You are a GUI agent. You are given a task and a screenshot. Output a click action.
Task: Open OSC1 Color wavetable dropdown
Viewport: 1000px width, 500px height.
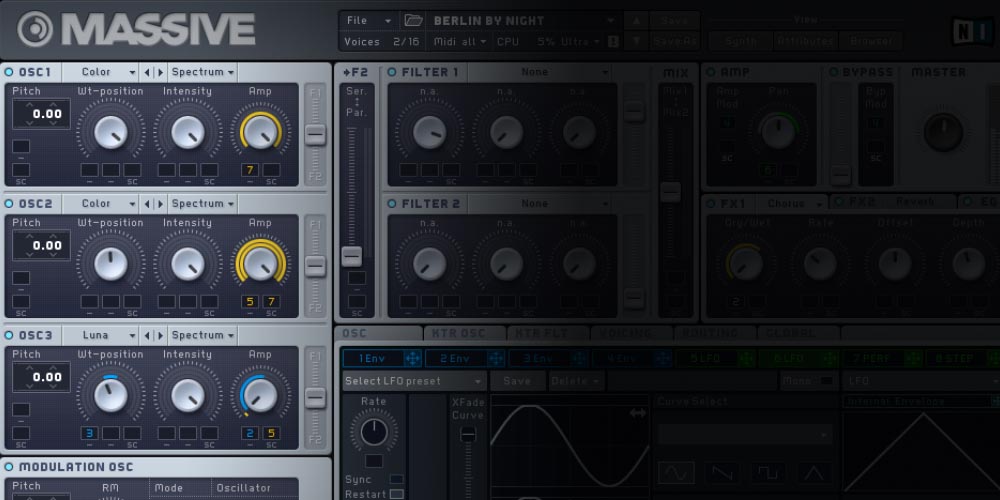[101, 72]
